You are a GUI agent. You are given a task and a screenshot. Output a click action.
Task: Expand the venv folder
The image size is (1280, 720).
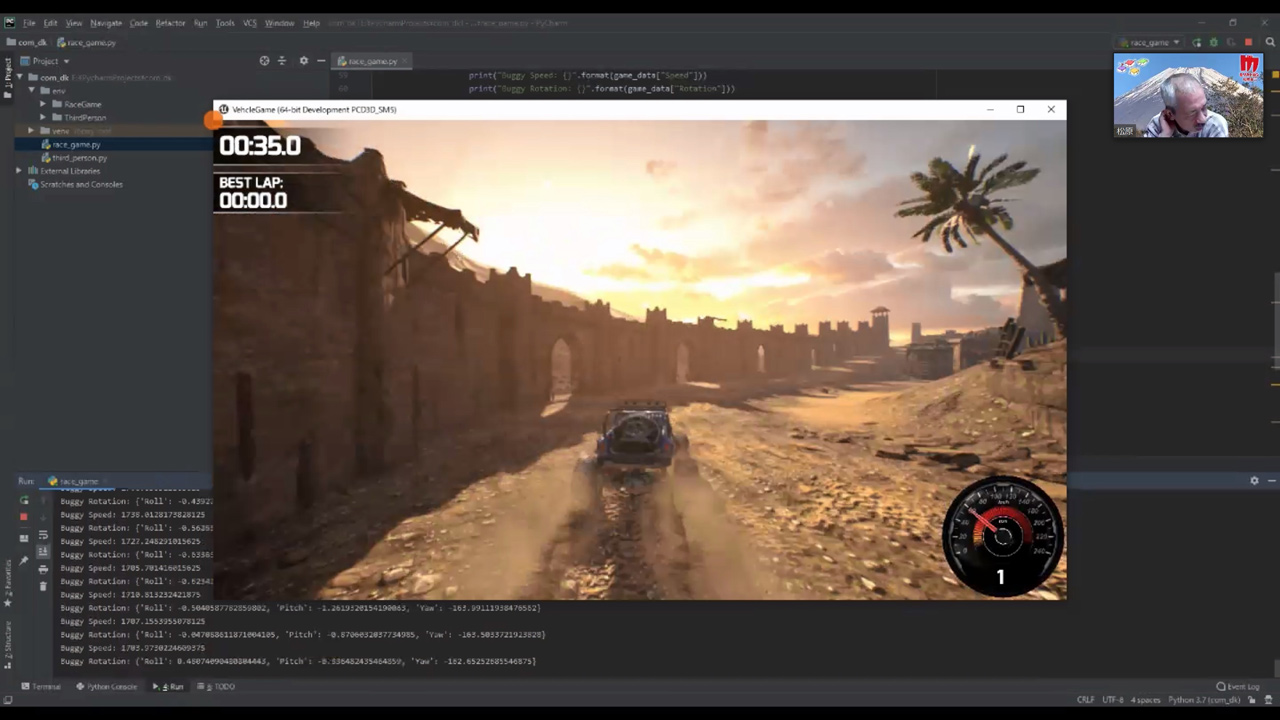32,131
